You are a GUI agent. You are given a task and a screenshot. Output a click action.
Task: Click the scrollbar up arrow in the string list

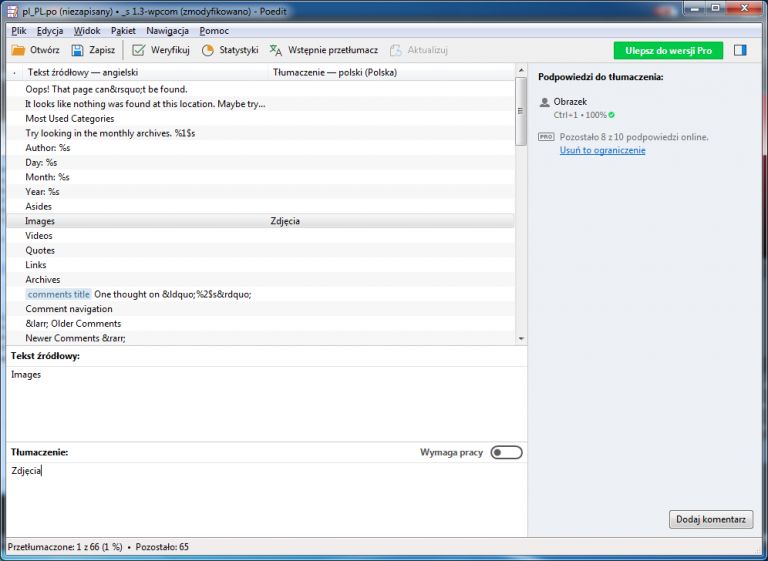[520, 71]
